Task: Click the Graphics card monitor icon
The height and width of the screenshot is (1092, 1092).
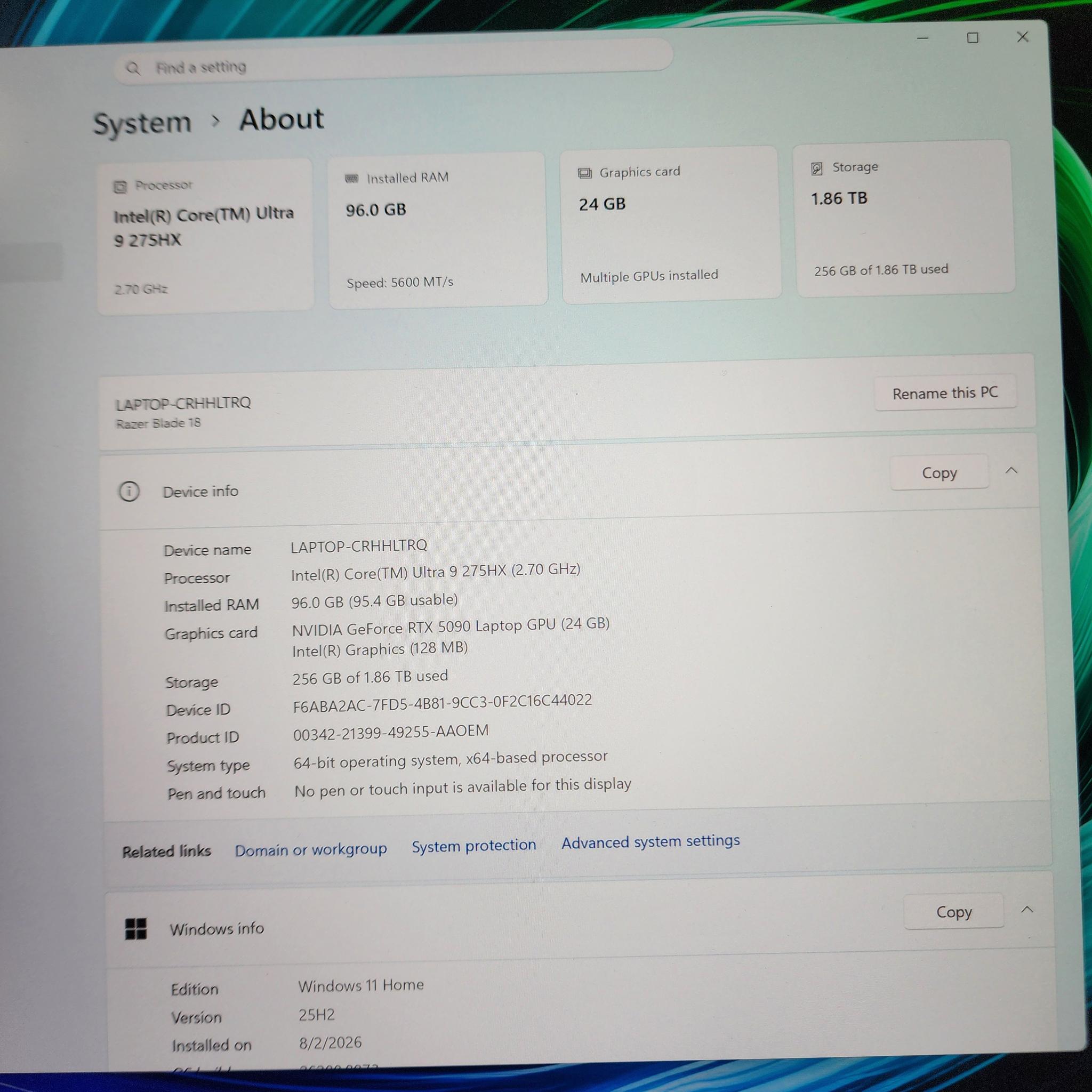Action: [584, 173]
